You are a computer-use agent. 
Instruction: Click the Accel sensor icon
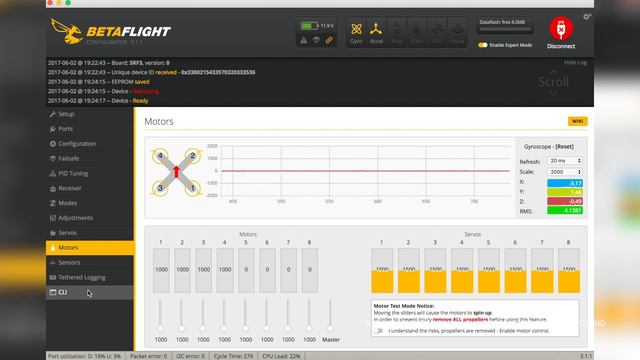pyautogui.click(x=376, y=32)
